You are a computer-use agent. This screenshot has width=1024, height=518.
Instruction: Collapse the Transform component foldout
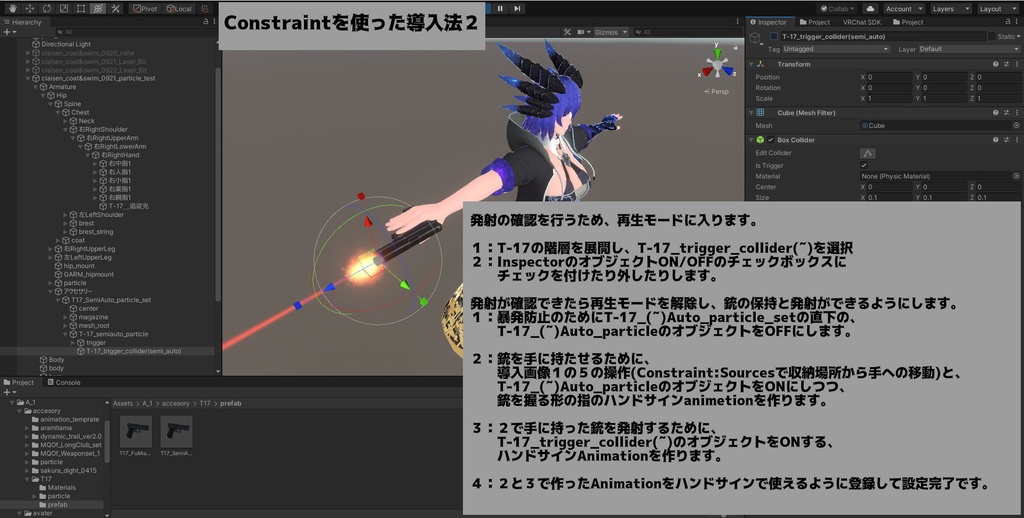pyautogui.click(x=751, y=64)
